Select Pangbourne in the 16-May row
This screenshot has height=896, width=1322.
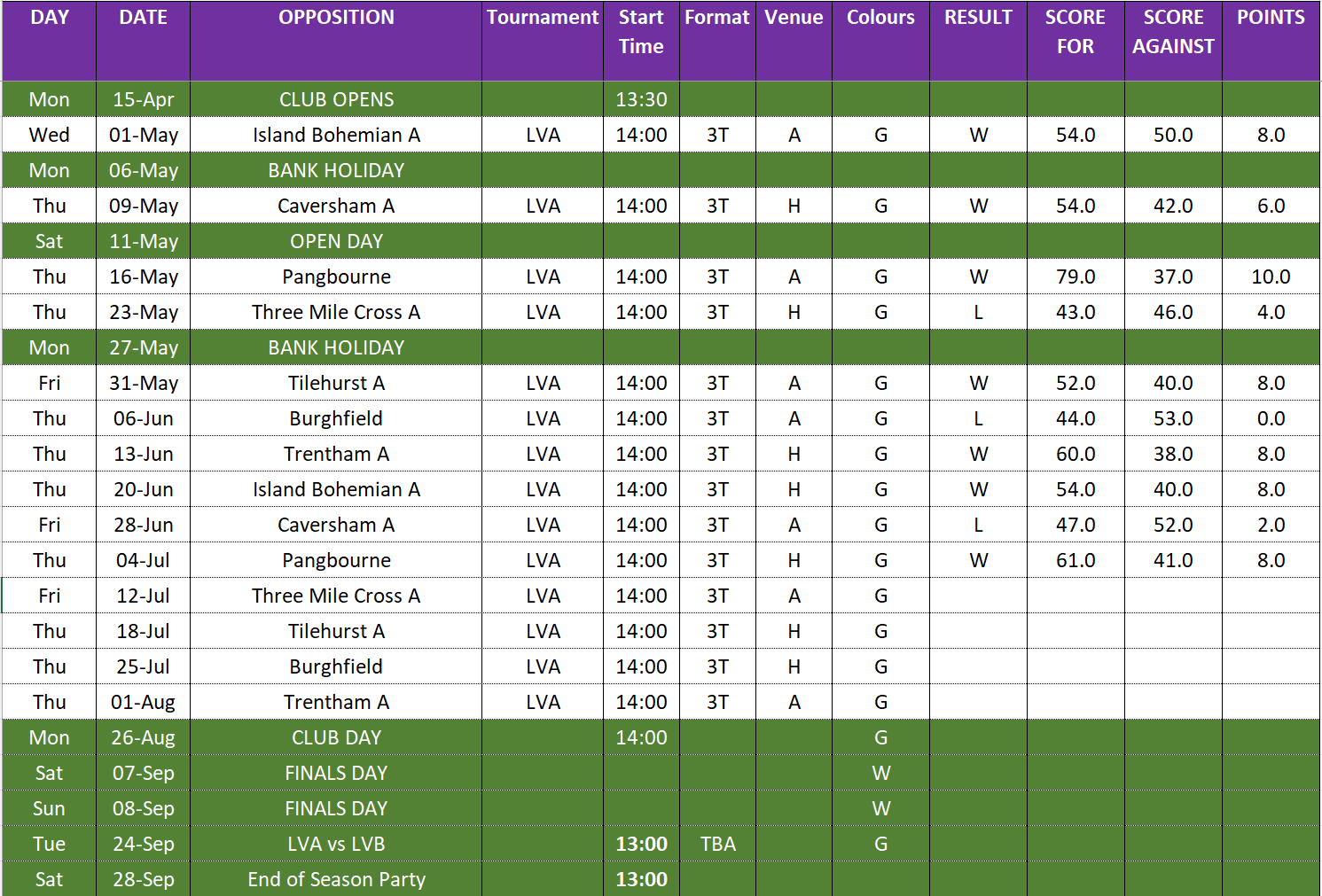[336, 277]
